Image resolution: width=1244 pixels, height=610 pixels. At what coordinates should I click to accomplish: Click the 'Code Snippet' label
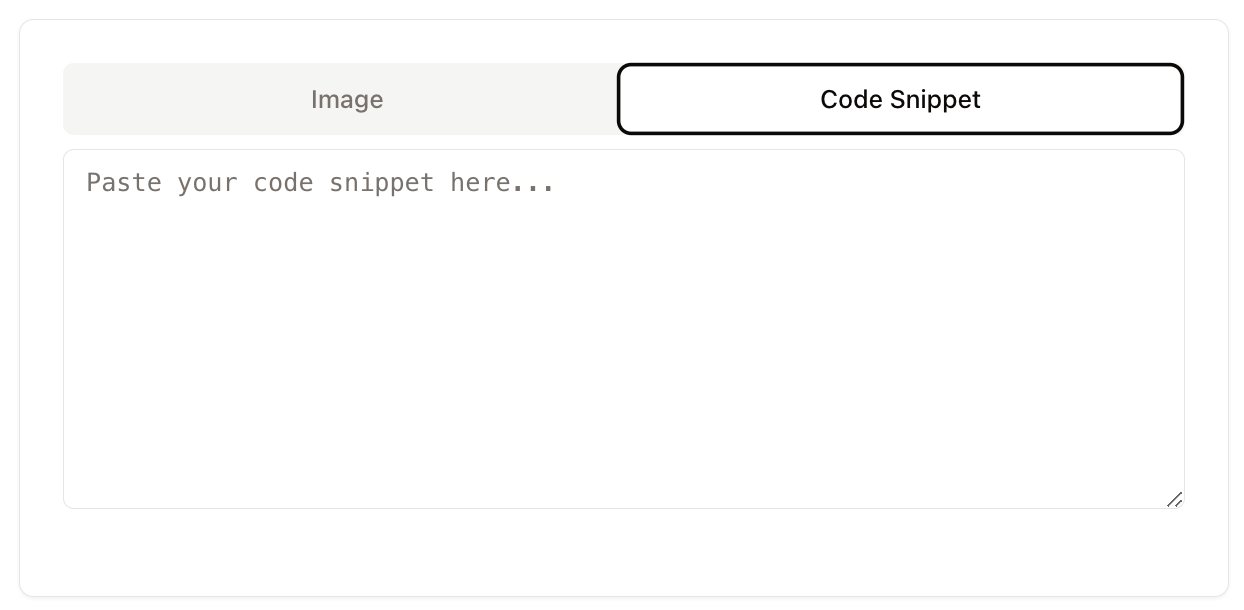coord(900,99)
